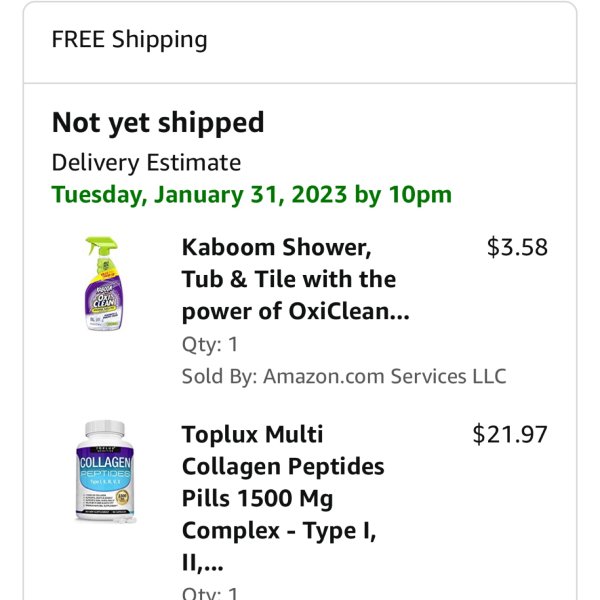Open the Kaboom spray bottle product image
600x600 pixels.
point(103,284)
